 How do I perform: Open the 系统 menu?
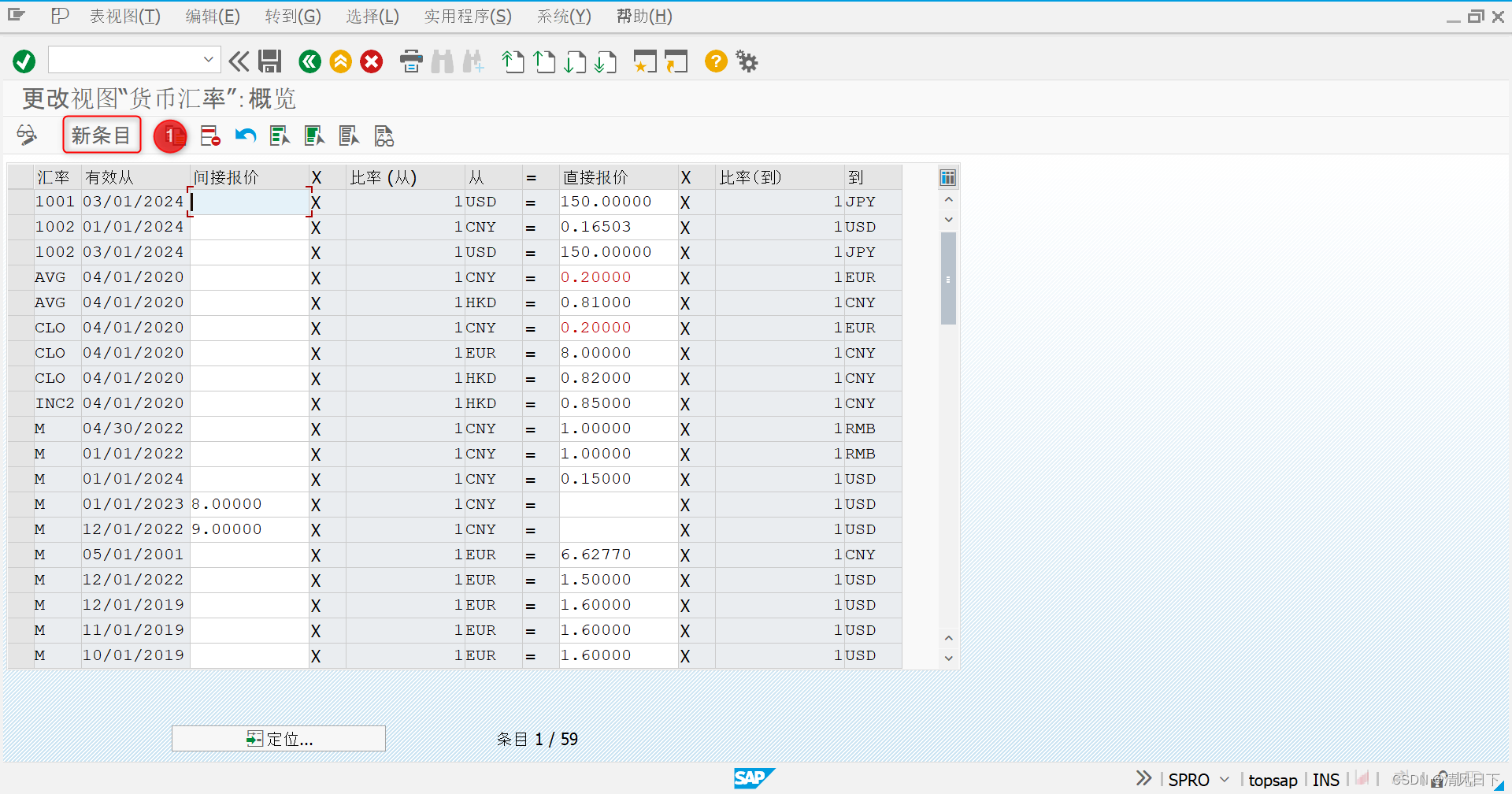[x=562, y=16]
